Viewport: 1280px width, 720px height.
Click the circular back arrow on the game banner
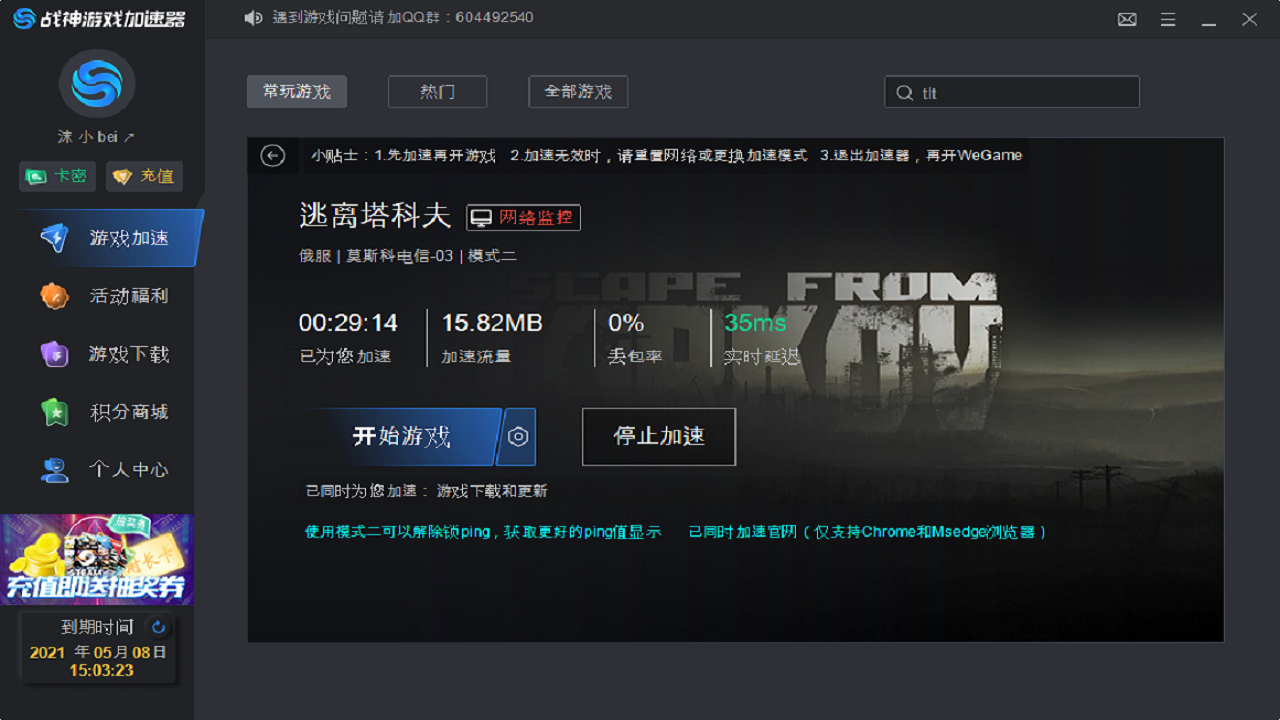pos(271,156)
